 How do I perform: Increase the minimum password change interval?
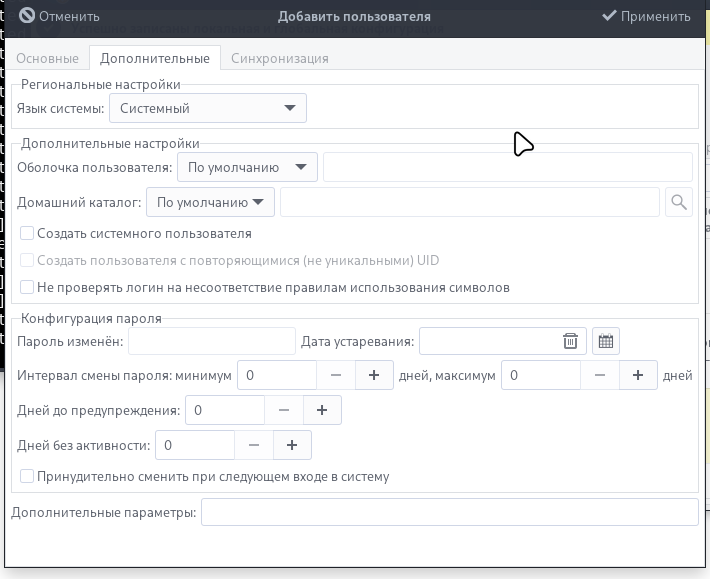coord(374,375)
